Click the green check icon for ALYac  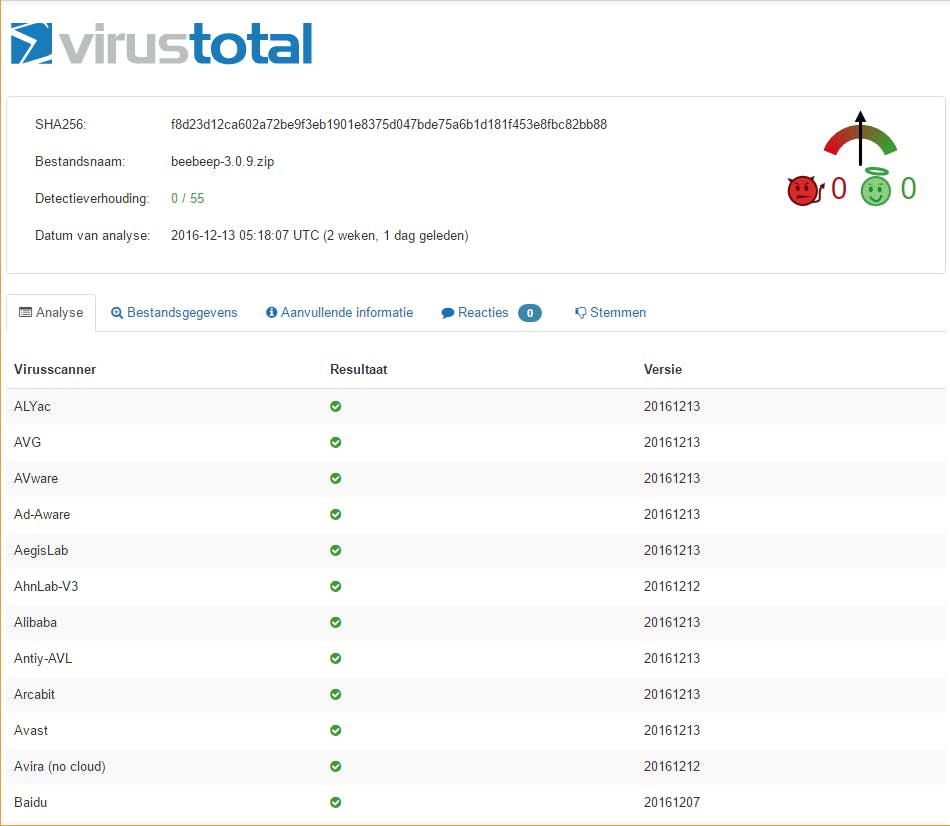click(x=336, y=407)
